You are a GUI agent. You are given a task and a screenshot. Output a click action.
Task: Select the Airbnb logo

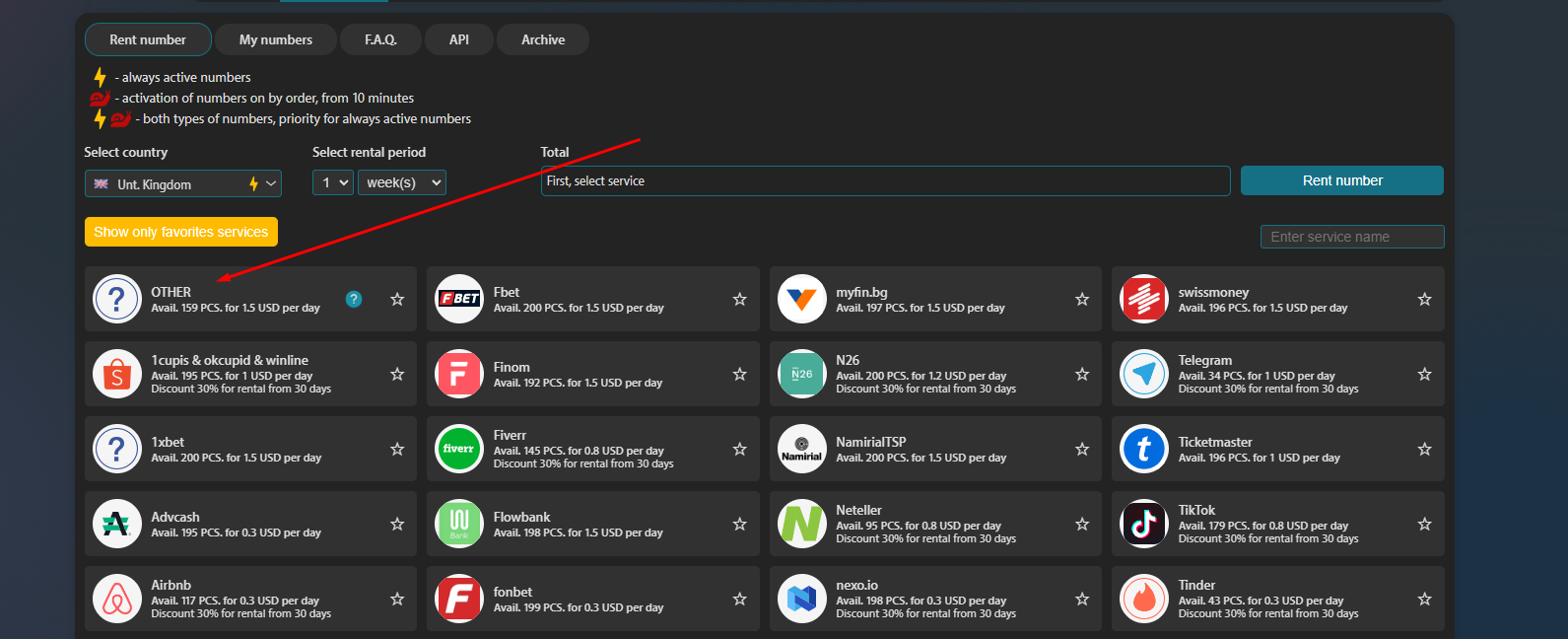(x=117, y=599)
